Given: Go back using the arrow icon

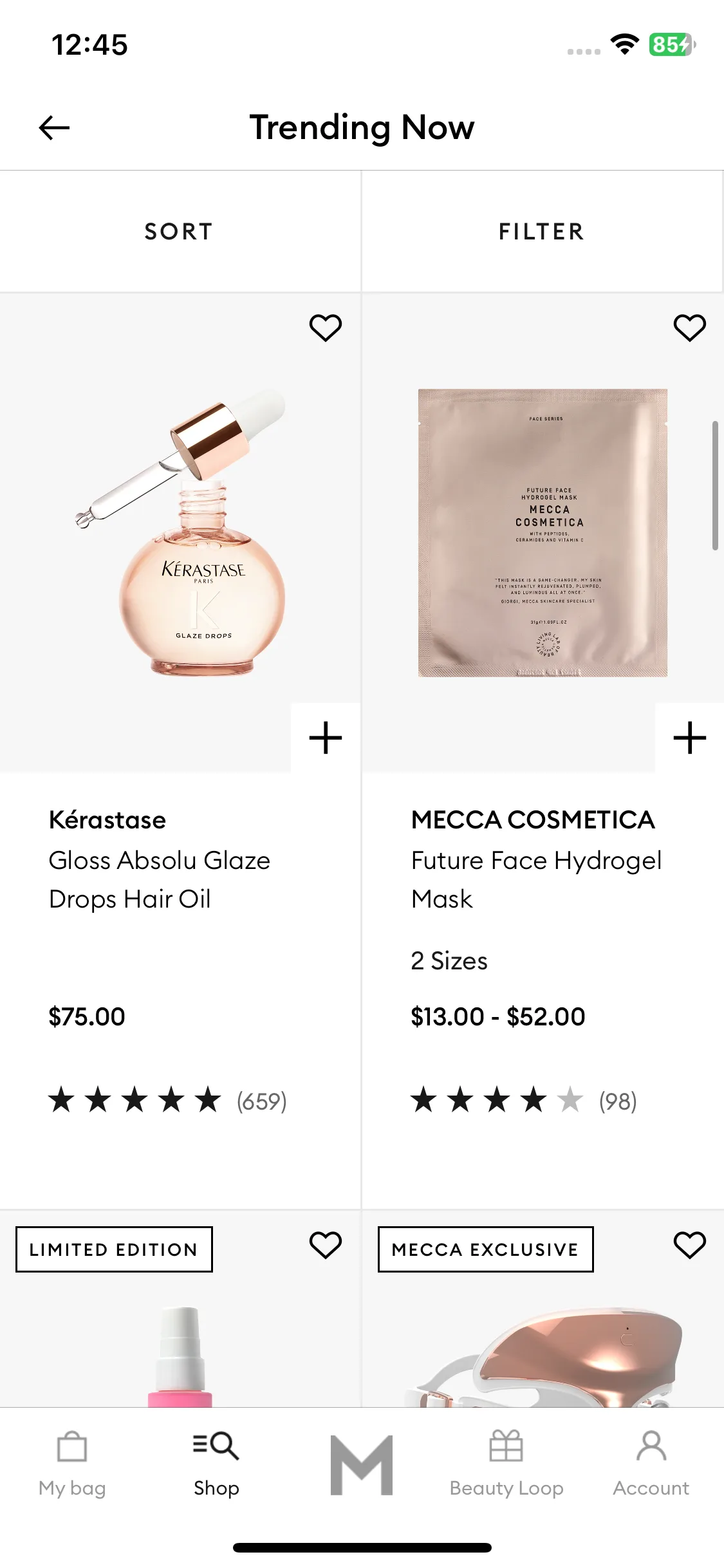Looking at the screenshot, I should (x=54, y=127).
